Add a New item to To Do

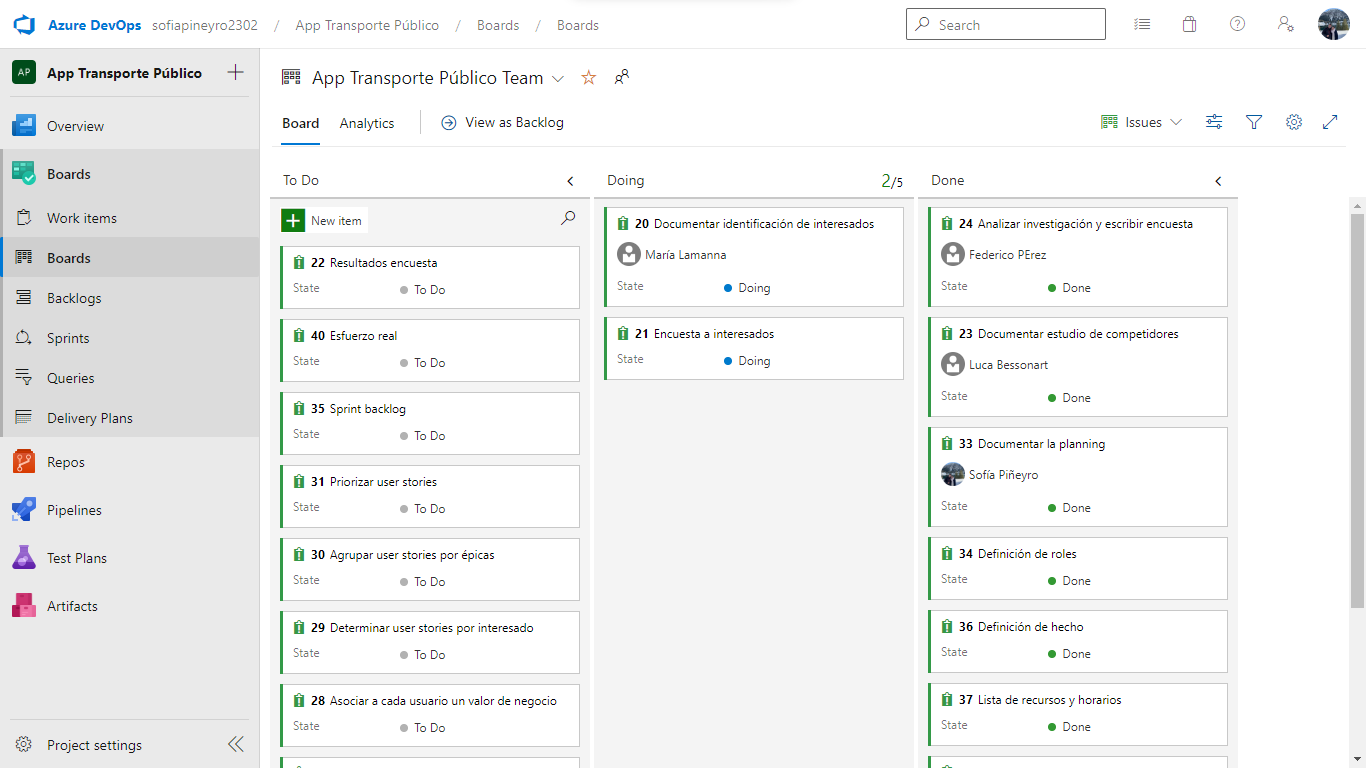(x=322, y=219)
